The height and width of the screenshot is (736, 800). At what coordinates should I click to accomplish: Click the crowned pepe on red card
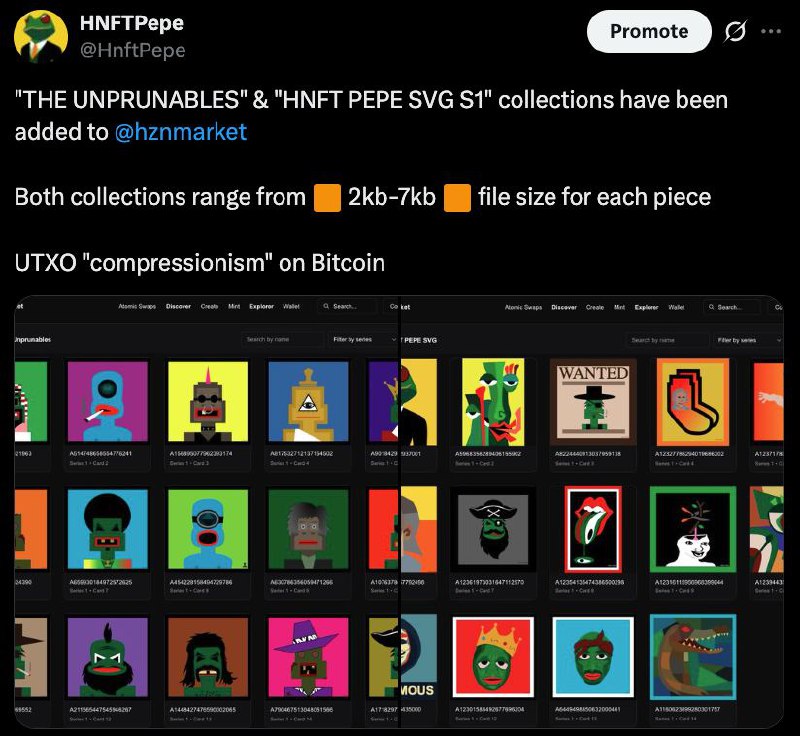[x=493, y=657]
